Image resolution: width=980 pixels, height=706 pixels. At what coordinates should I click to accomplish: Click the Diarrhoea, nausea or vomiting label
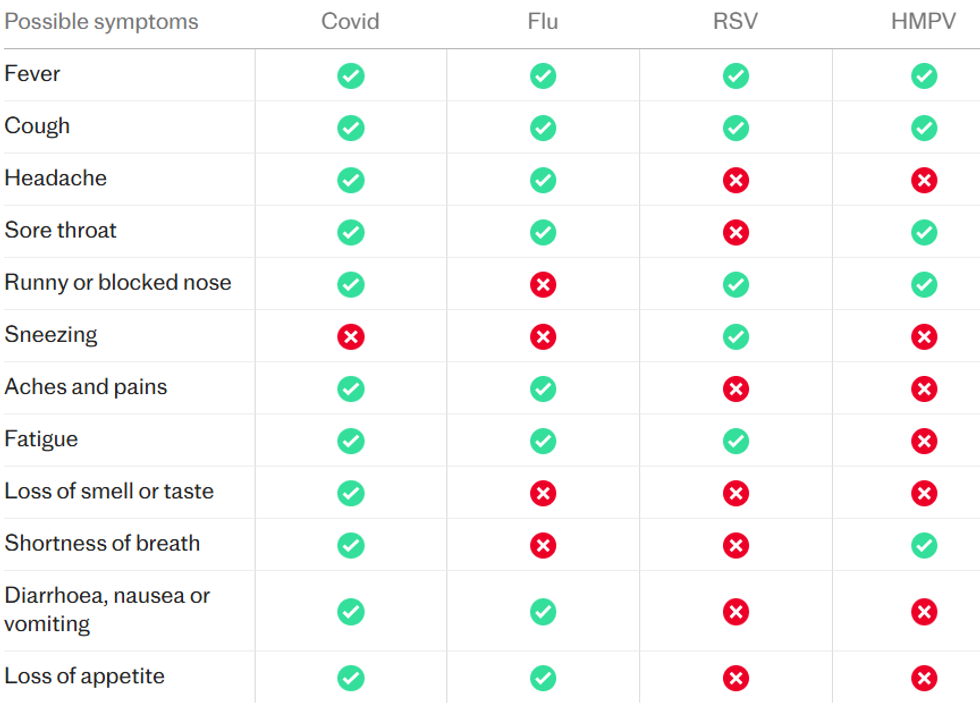point(107,609)
